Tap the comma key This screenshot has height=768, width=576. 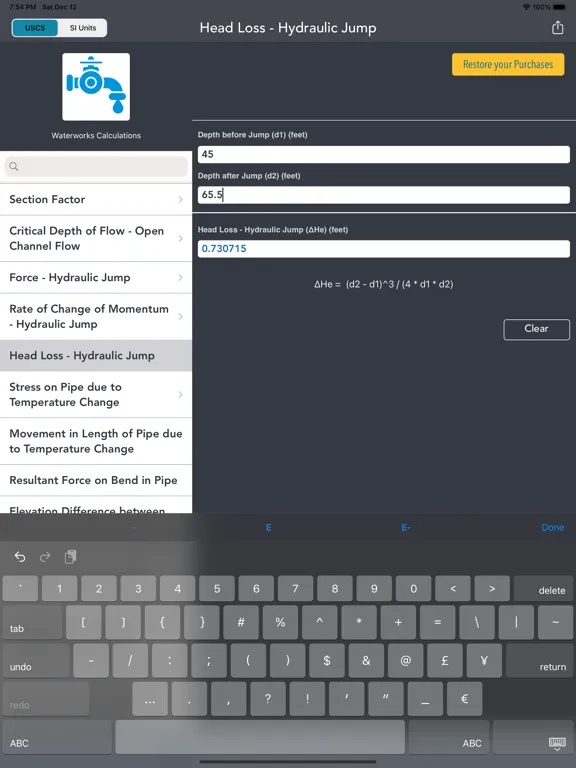point(228,699)
